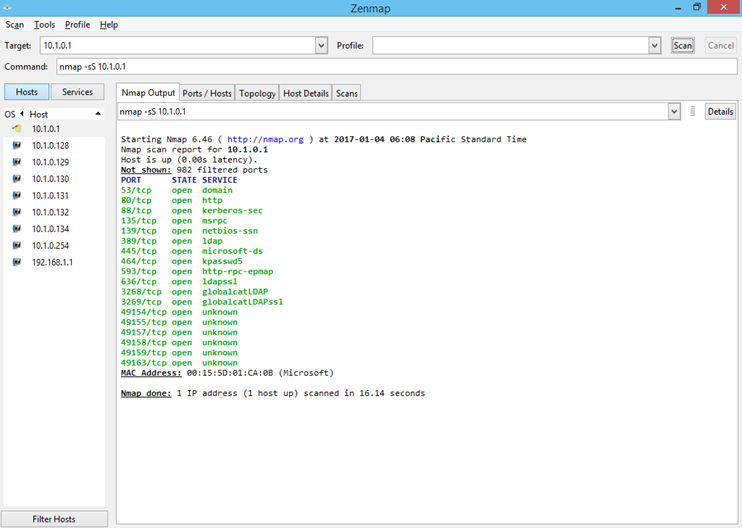Open the Profile dropdown list
The height and width of the screenshot is (528, 742).
click(x=654, y=46)
